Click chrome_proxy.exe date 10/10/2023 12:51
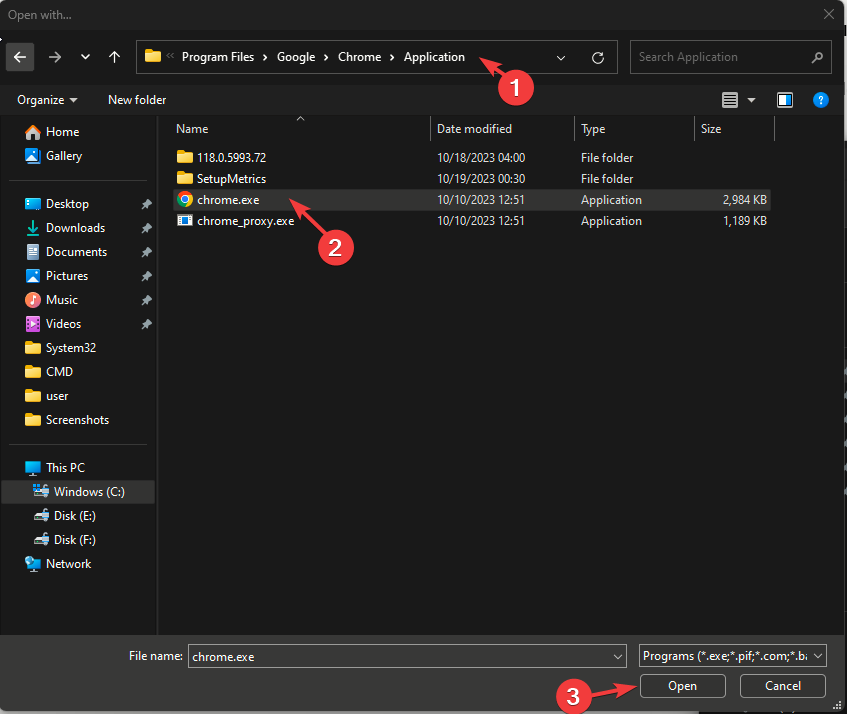The width and height of the screenshot is (847, 714). (x=480, y=221)
